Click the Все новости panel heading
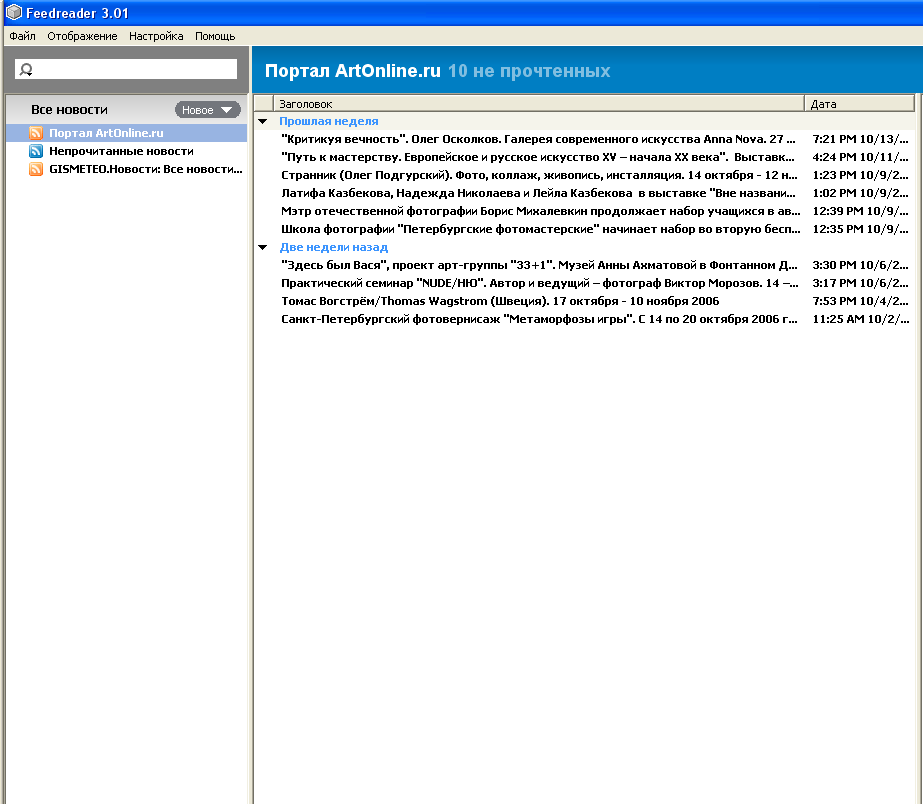 click(x=69, y=109)
